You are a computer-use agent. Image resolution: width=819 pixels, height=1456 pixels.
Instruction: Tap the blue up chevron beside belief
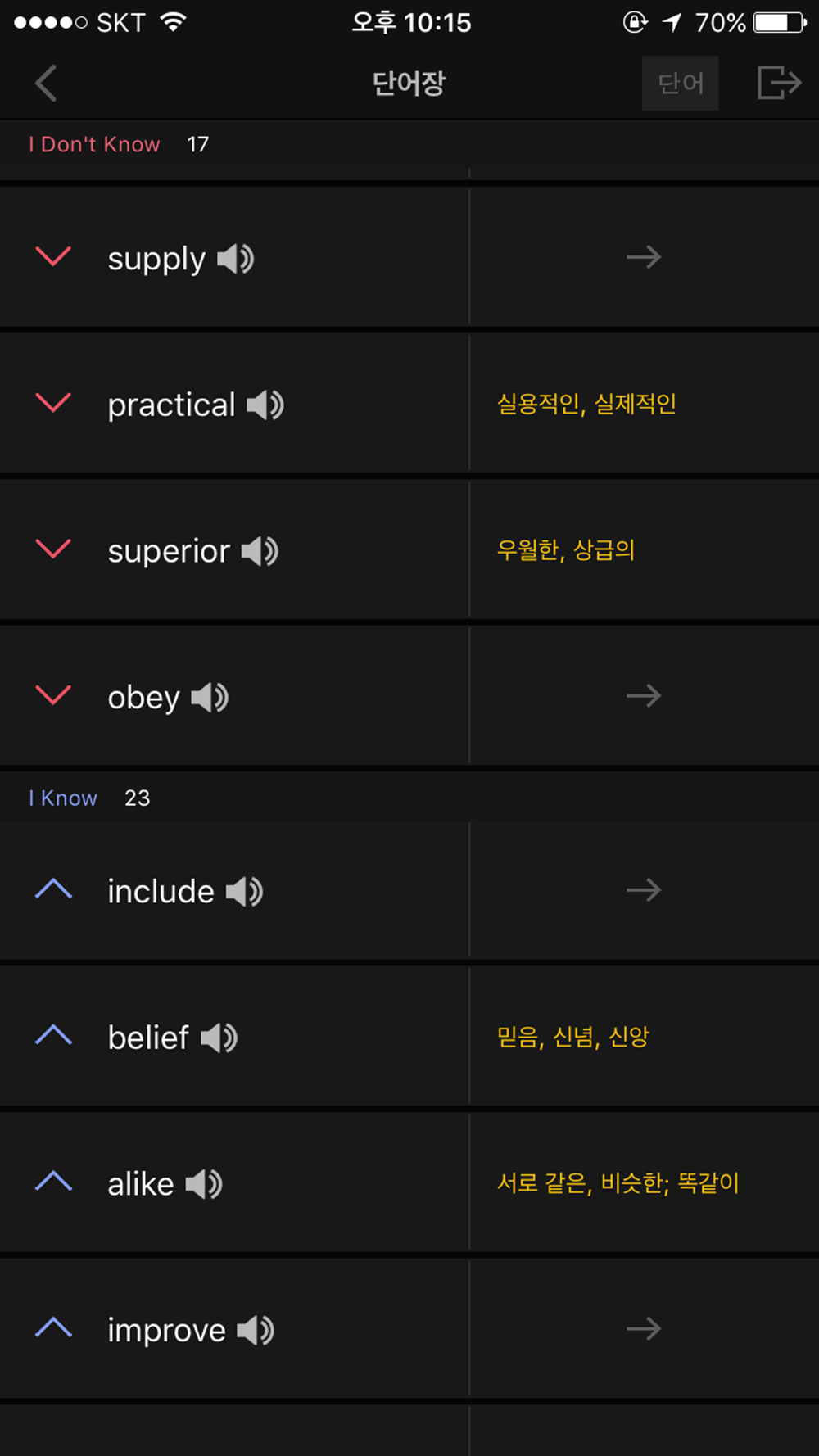(54, 1036)
